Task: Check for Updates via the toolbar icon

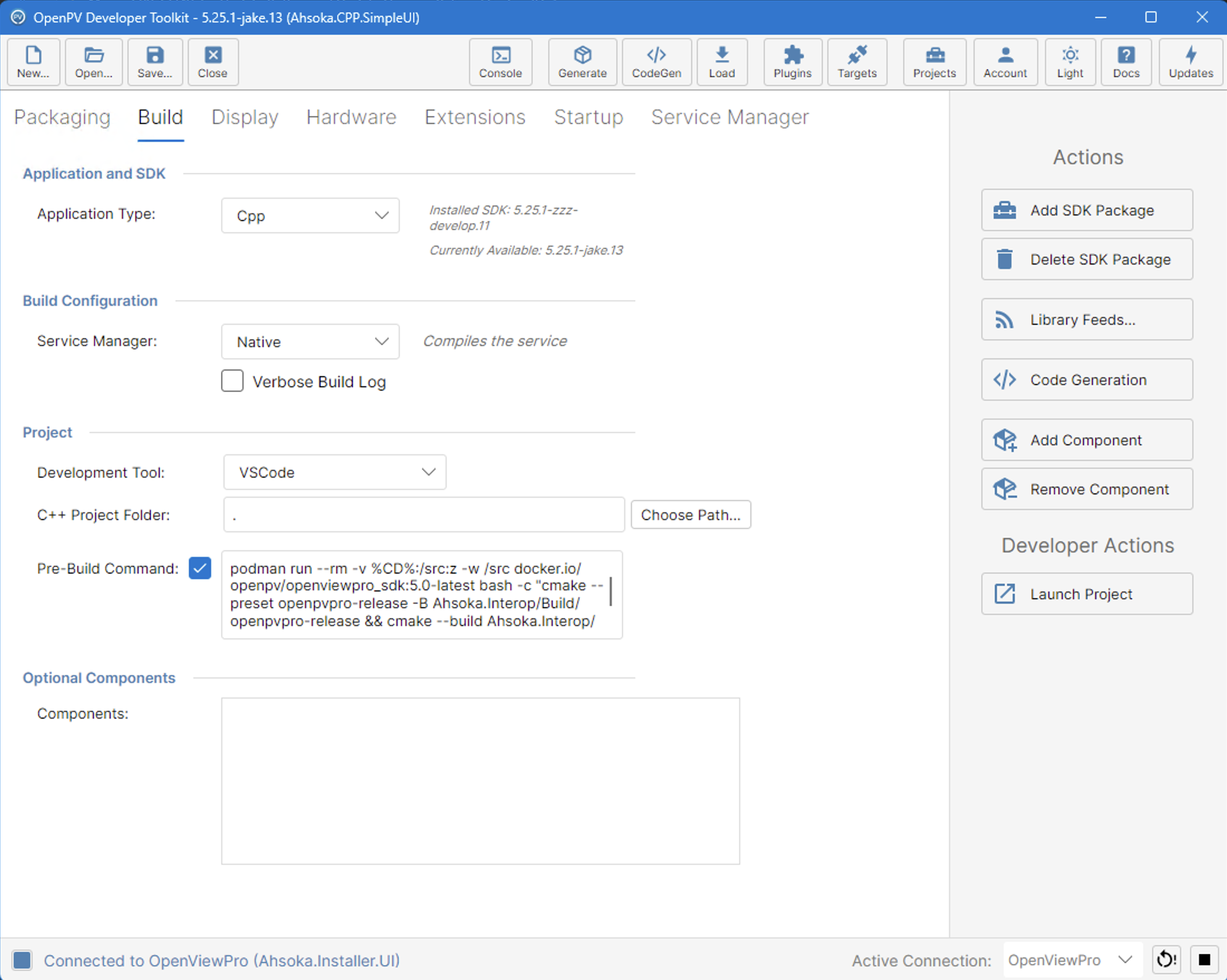Action: (1191, 62)
